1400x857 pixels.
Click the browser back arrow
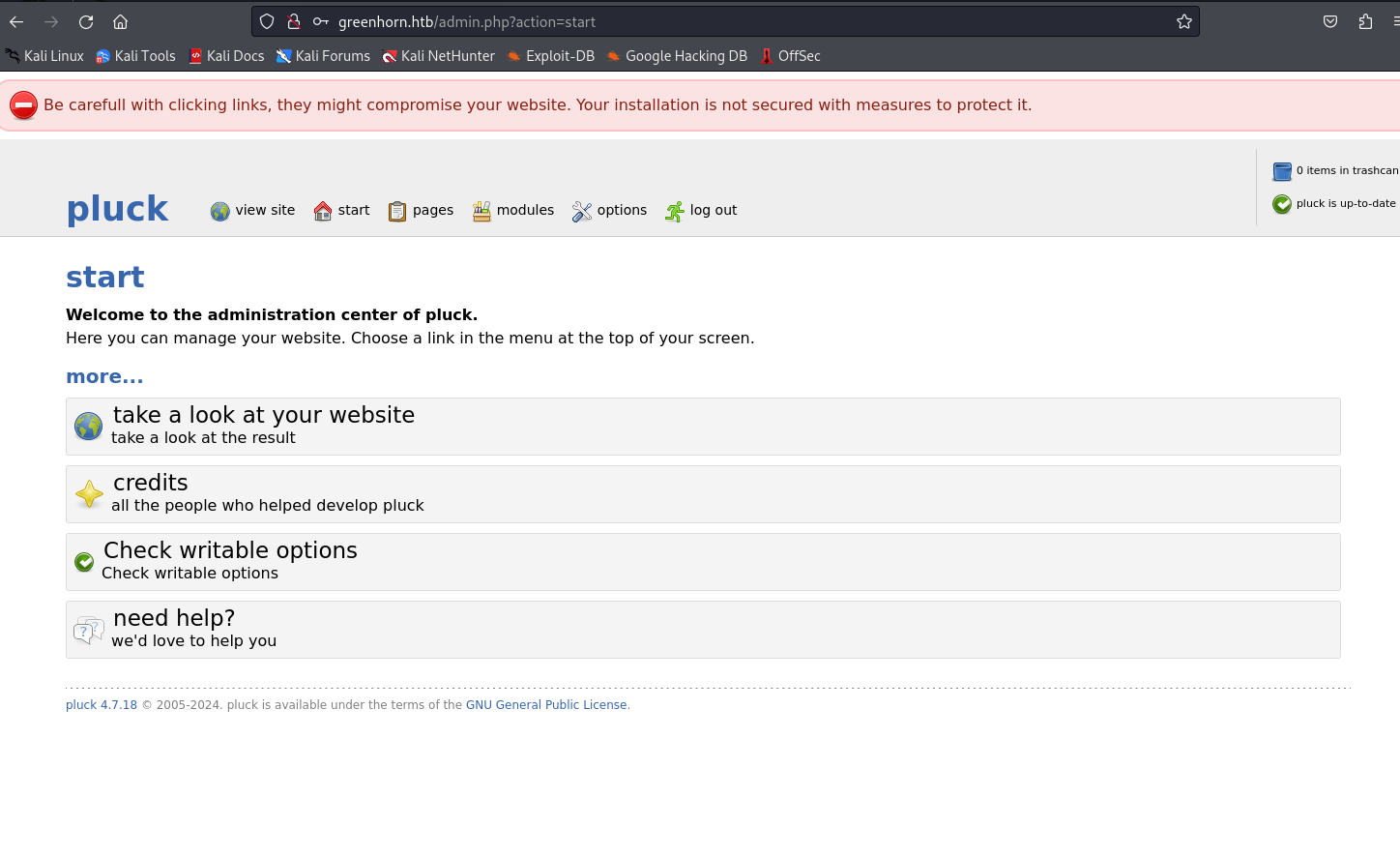16,21
